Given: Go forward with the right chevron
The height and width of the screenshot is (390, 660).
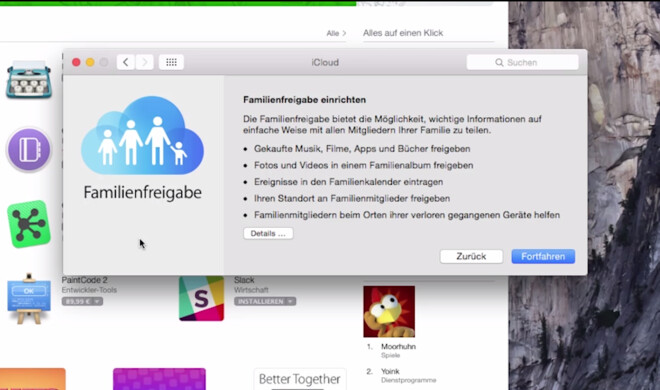Looking at the screenshot, I should (x=144, y=62).
